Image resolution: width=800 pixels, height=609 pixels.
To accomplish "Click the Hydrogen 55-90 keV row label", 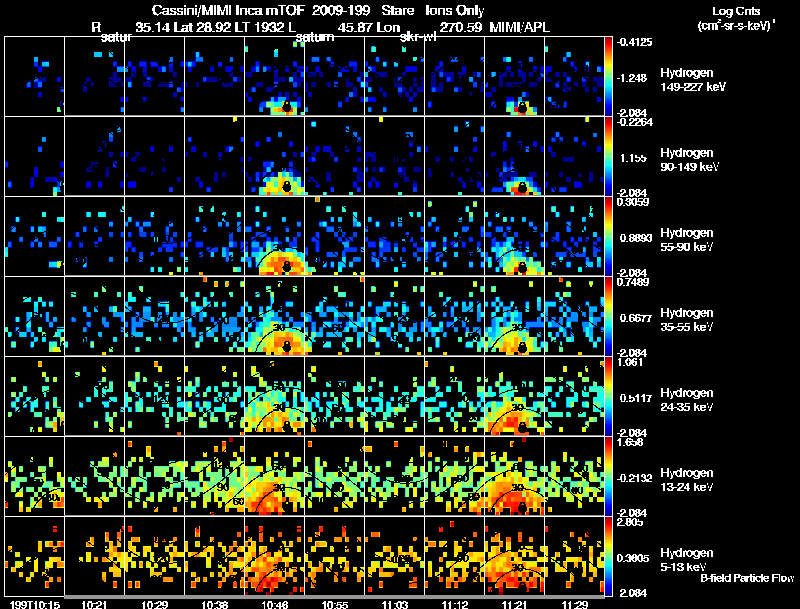I will pyautogui.click(x=687, y=240).
